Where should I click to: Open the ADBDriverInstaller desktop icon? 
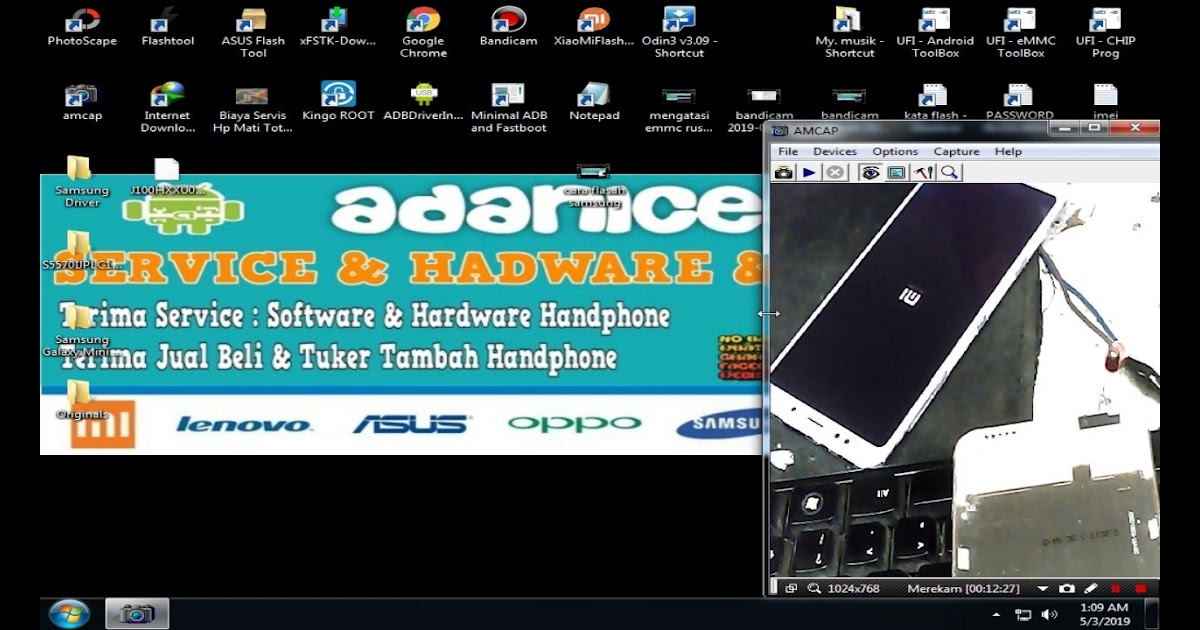pyautogui.click(x=423, y=101)
